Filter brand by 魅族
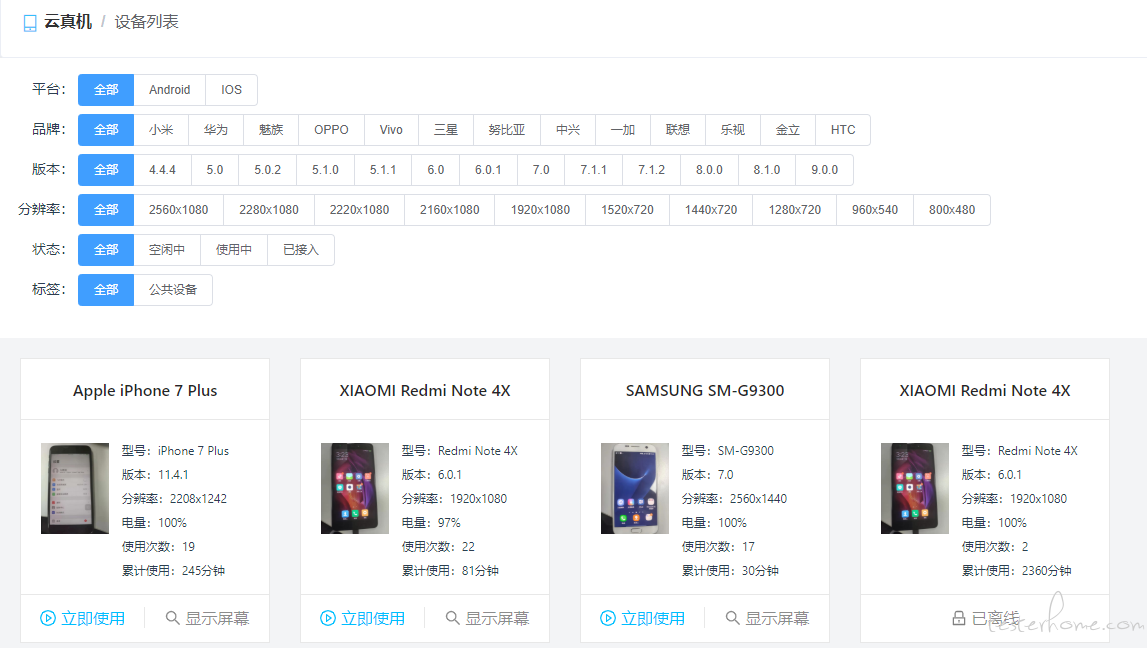 click(271, 129)
